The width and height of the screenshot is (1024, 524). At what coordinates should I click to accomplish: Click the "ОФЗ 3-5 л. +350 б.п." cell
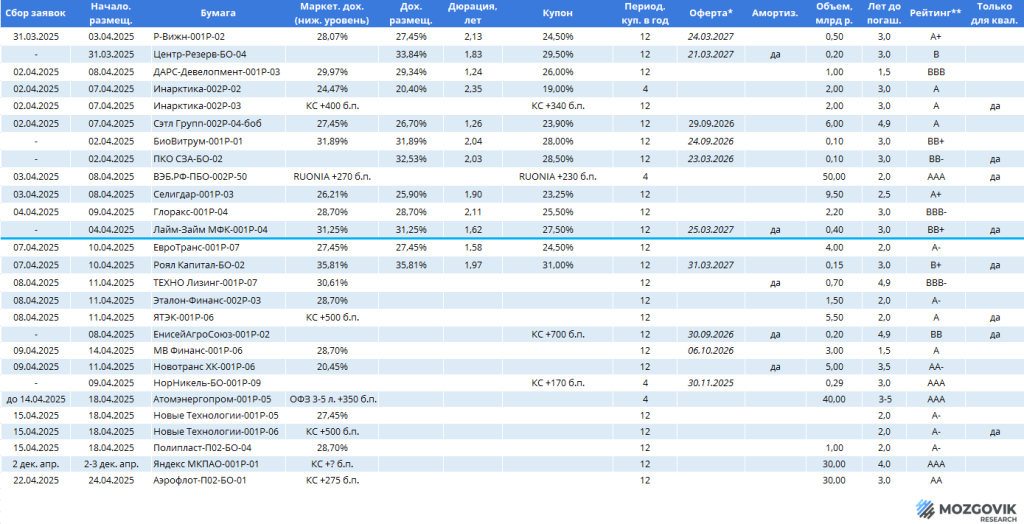(x=332, y=399)
